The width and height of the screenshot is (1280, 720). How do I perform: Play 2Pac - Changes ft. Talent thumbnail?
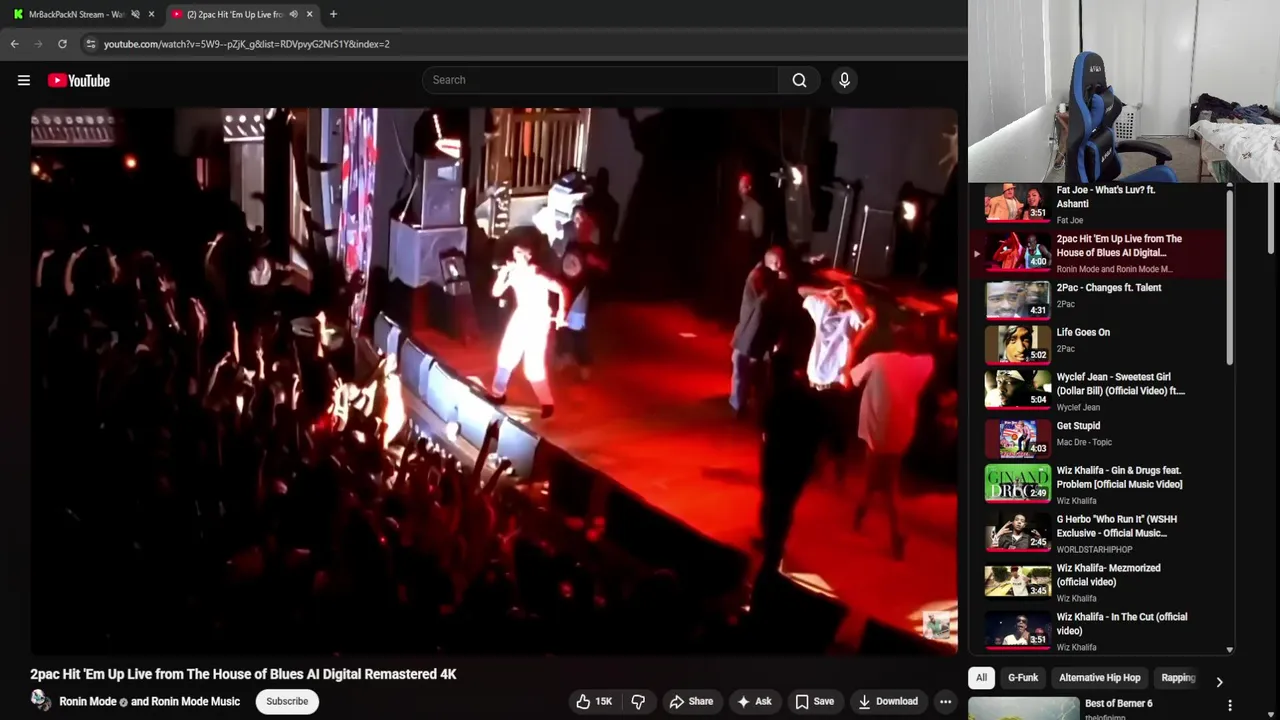(1017, 299)
